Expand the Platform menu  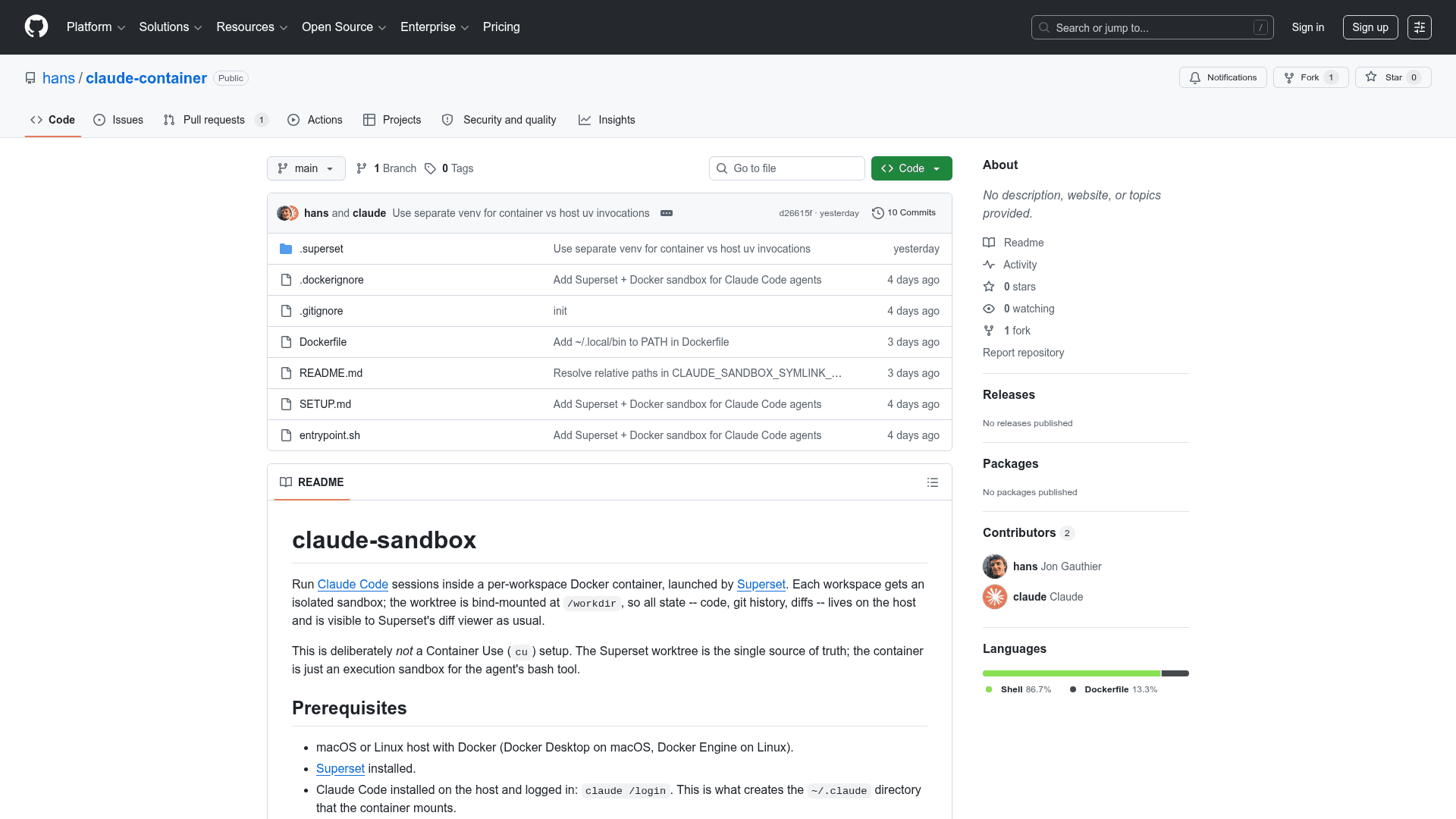[96, 27]
